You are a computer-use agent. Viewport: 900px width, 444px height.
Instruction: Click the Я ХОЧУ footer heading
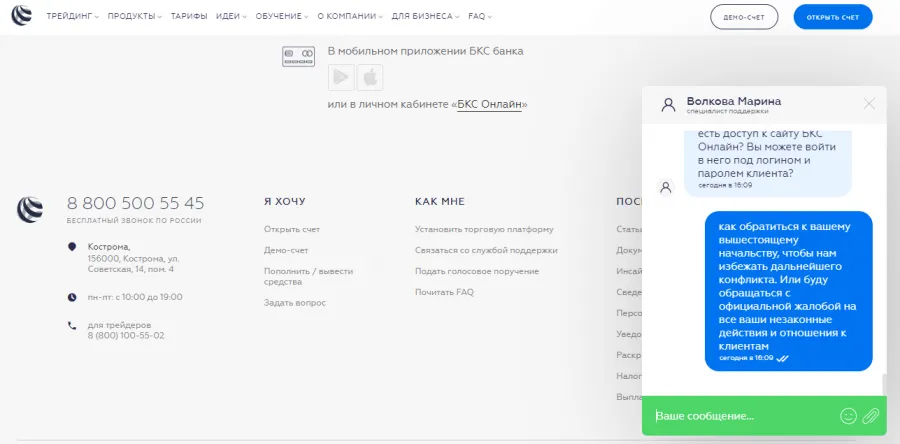(x=285, y=202)
